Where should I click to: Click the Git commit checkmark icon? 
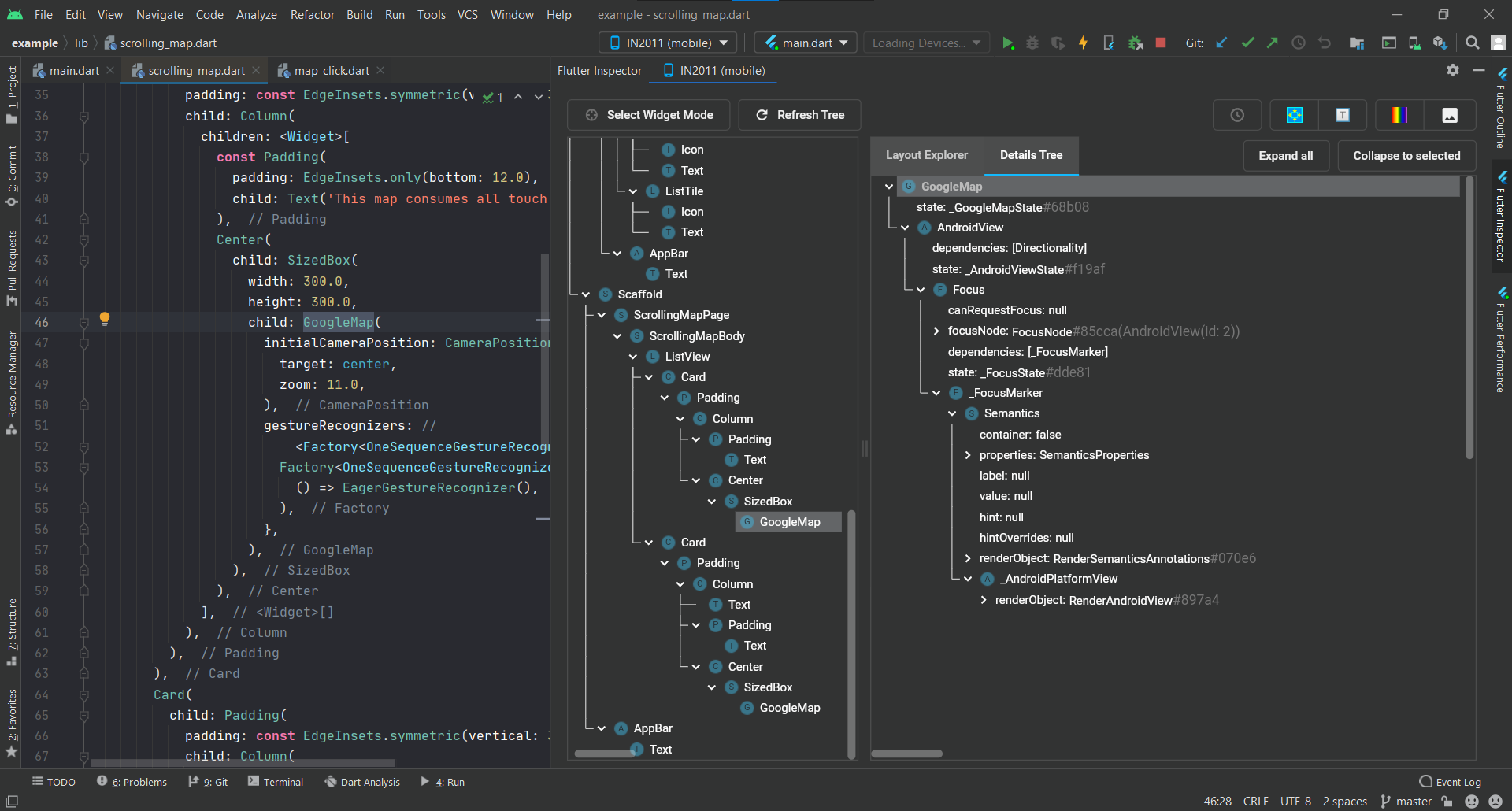[x=1247, y=43]
